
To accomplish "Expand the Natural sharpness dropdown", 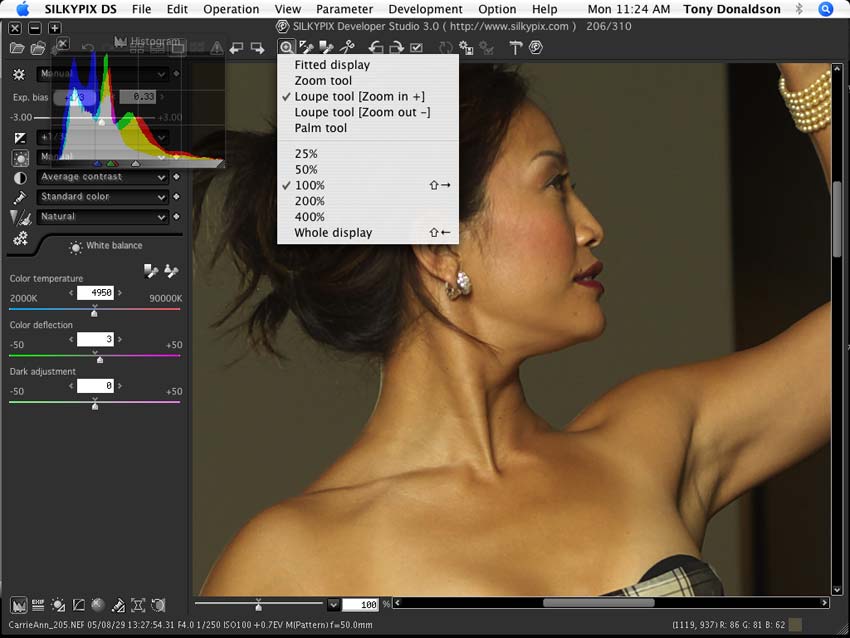I will (161, 217).
